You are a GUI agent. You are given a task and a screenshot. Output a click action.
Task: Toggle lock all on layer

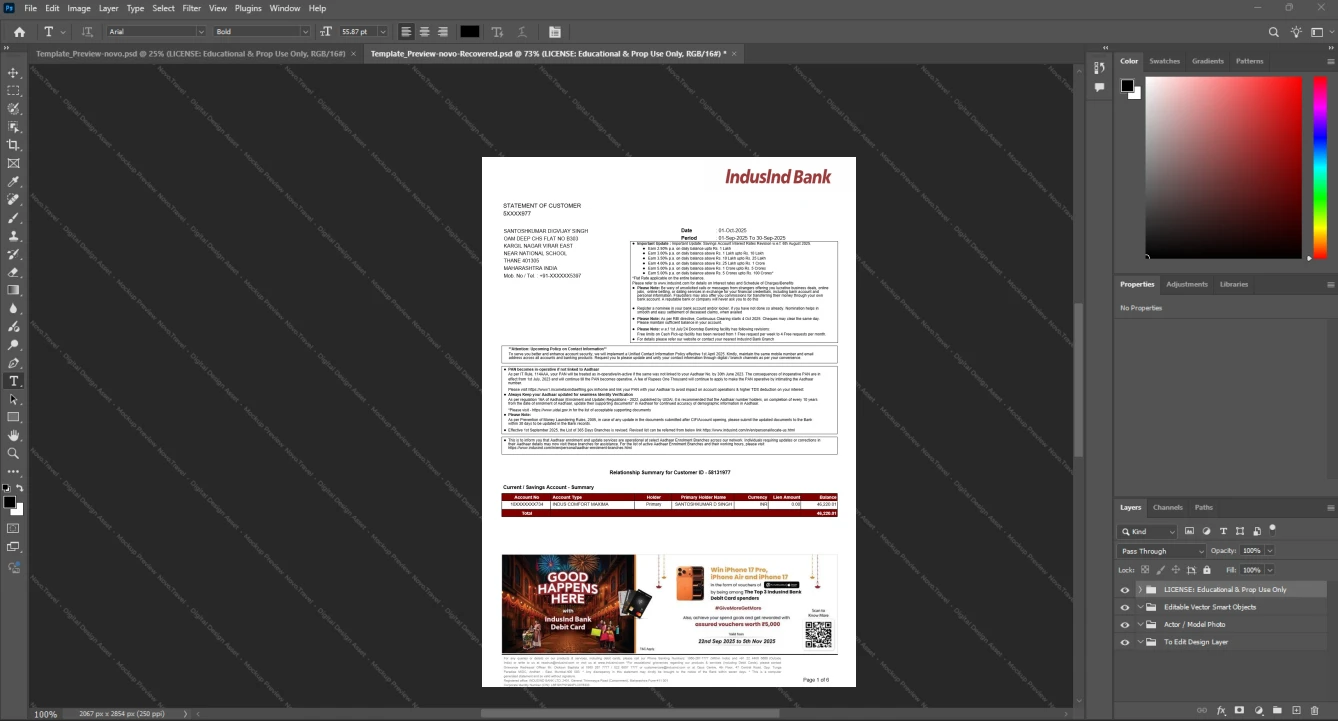pyautogui.click(x=1206, y=570)
